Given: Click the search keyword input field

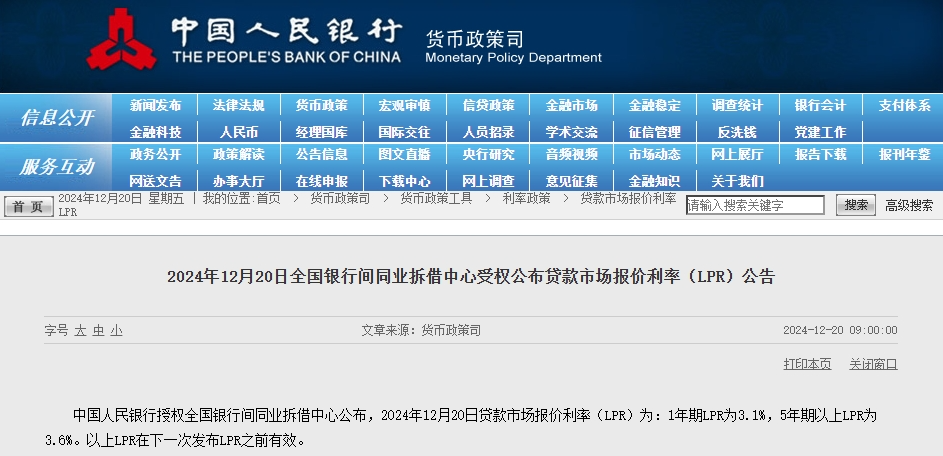Looking at the screenshot, I should click(x=755, y=205).
